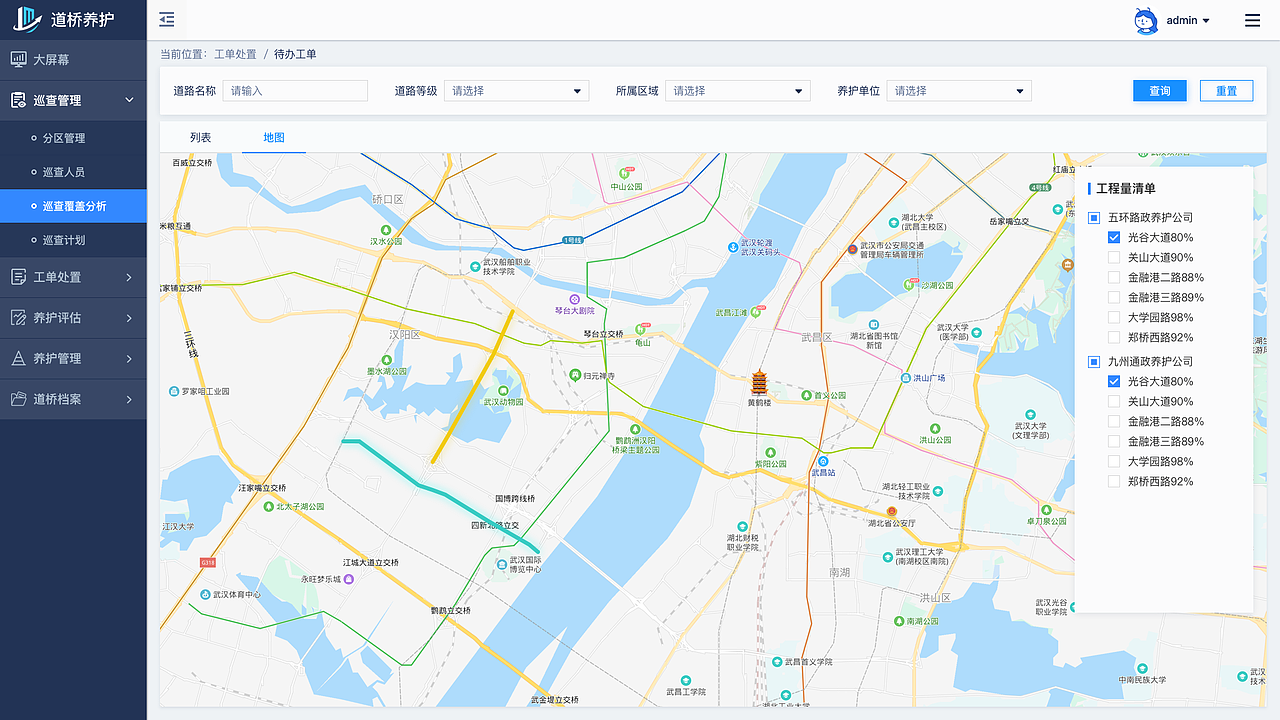Click the 汉水公园 marker on map
Viewport: 1280px width, 720px height.
pos(386,229)
